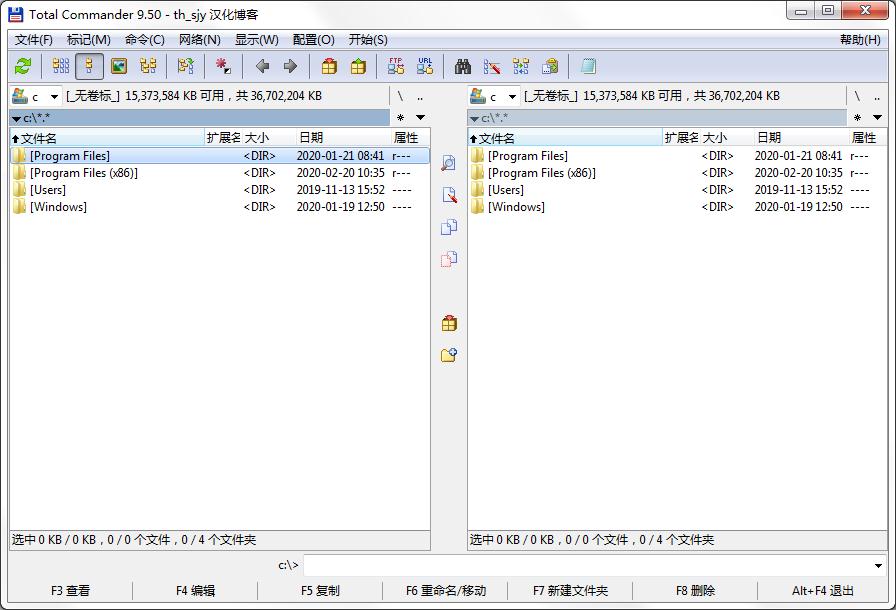Expand left panel directory history arrow
Image resolution: width=896 pixels, height=610 pixels.
pyautogui.click(x=421, y=118)
